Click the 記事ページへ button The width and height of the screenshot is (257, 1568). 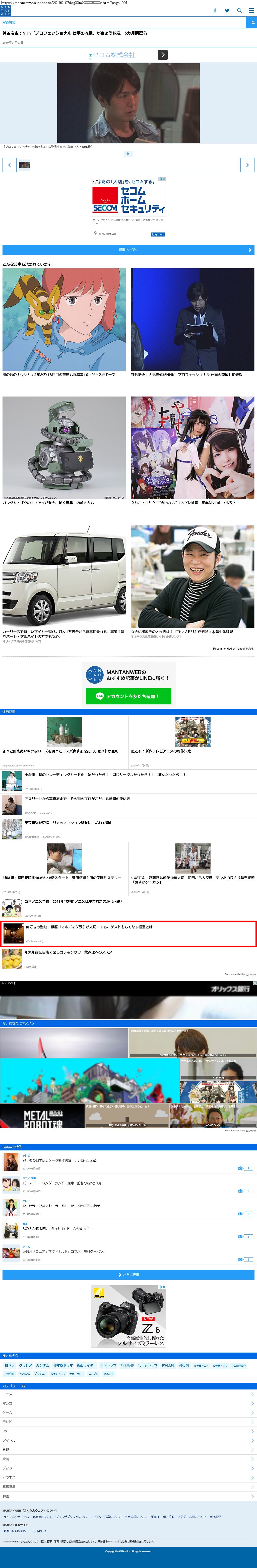(128, 250)
